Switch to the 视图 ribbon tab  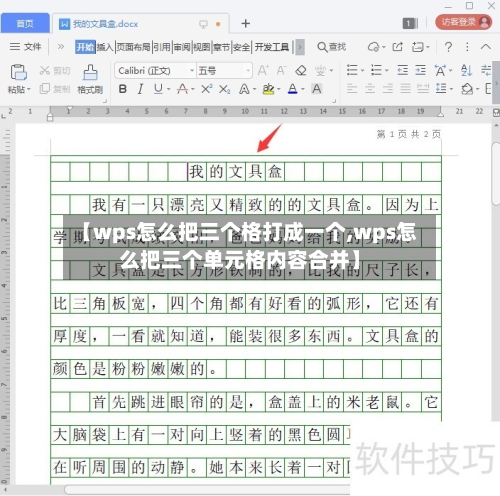click(202, 47)
